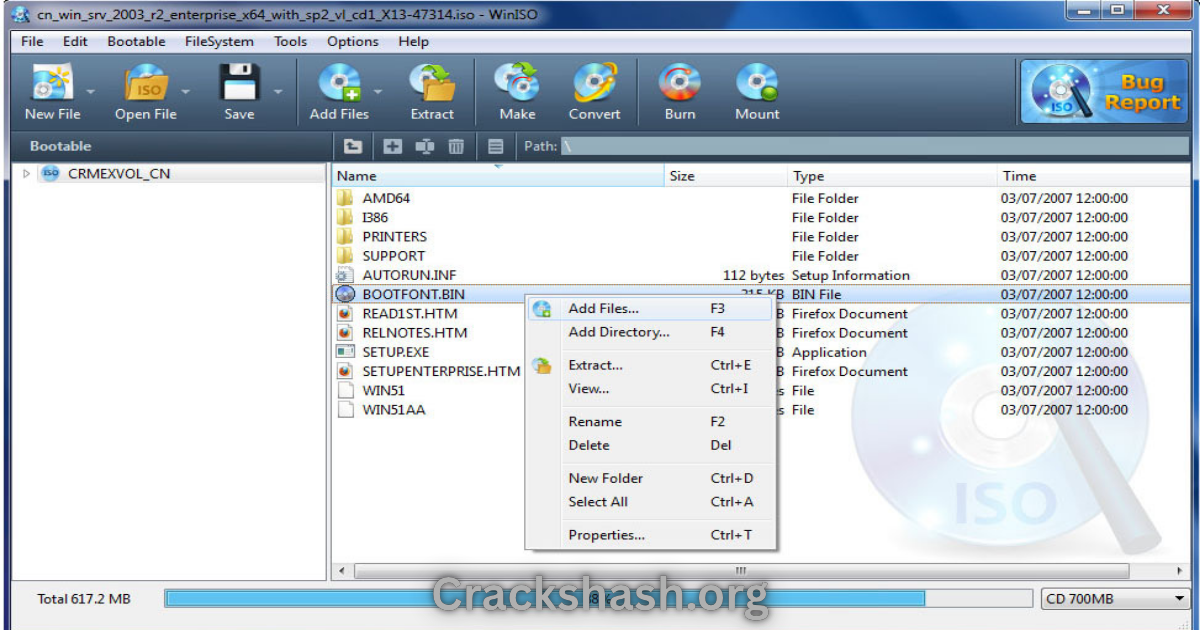Click the SETUP.EXE application icon
1200x630 pixels.
(x=345, y=351)
